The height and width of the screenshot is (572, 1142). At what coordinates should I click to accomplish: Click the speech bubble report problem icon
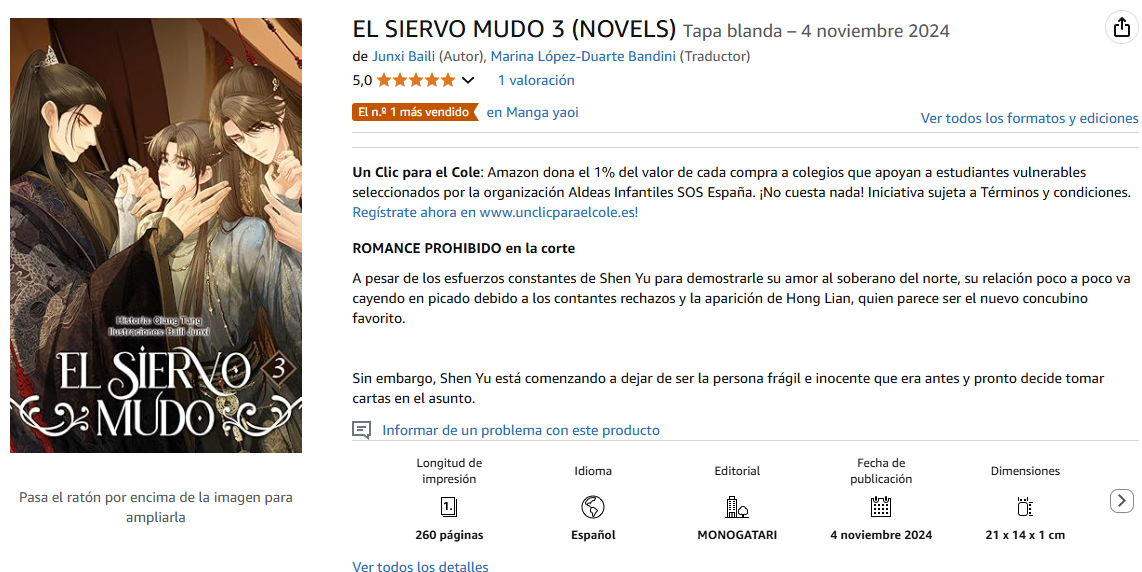(x=362, y=430)
